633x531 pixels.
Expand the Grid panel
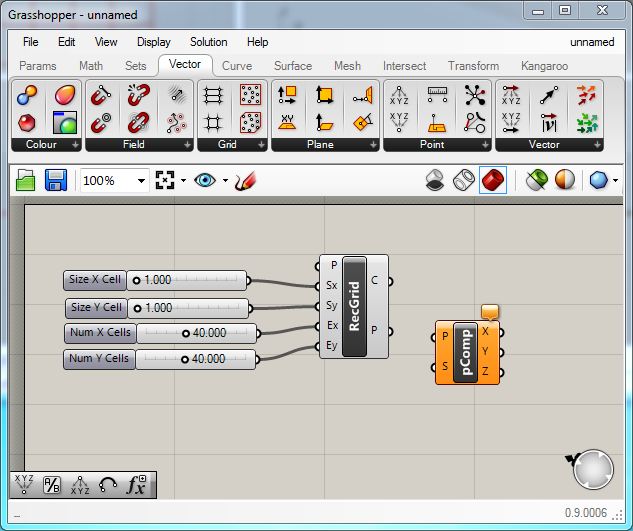pyautogui.click(x=262, y=145)
